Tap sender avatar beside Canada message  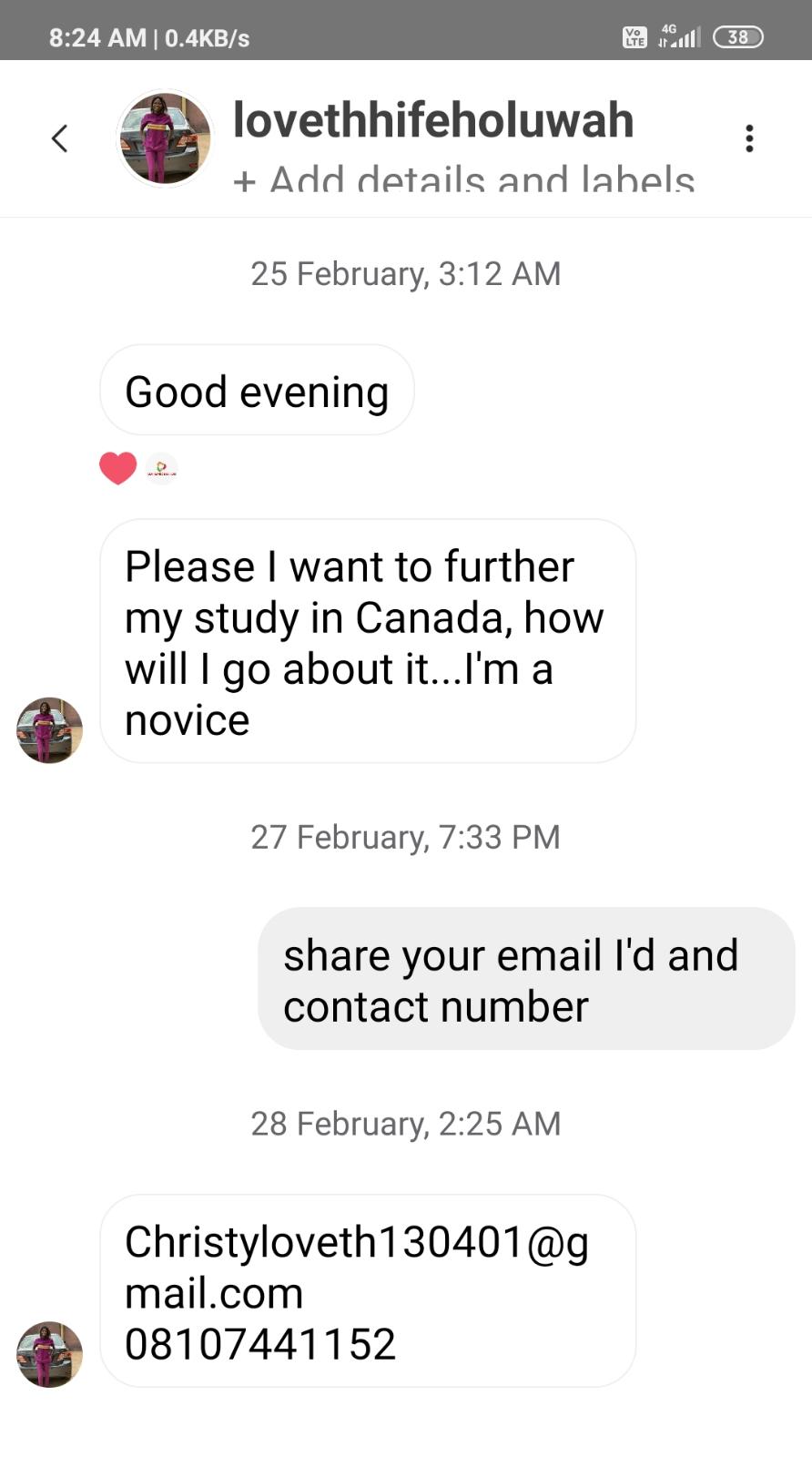[x=49, y=729]
